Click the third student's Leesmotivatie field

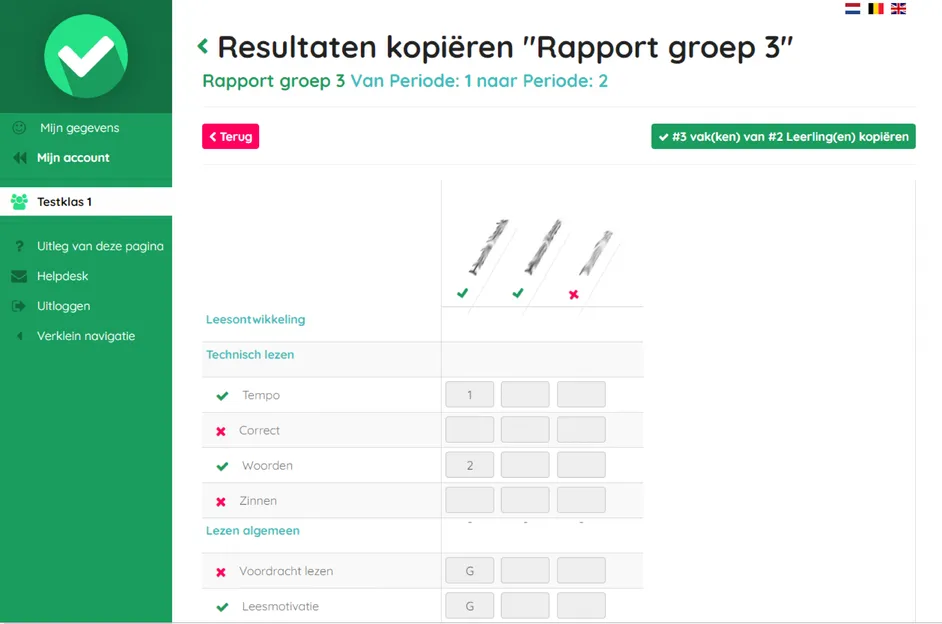[x=581, y=605]
